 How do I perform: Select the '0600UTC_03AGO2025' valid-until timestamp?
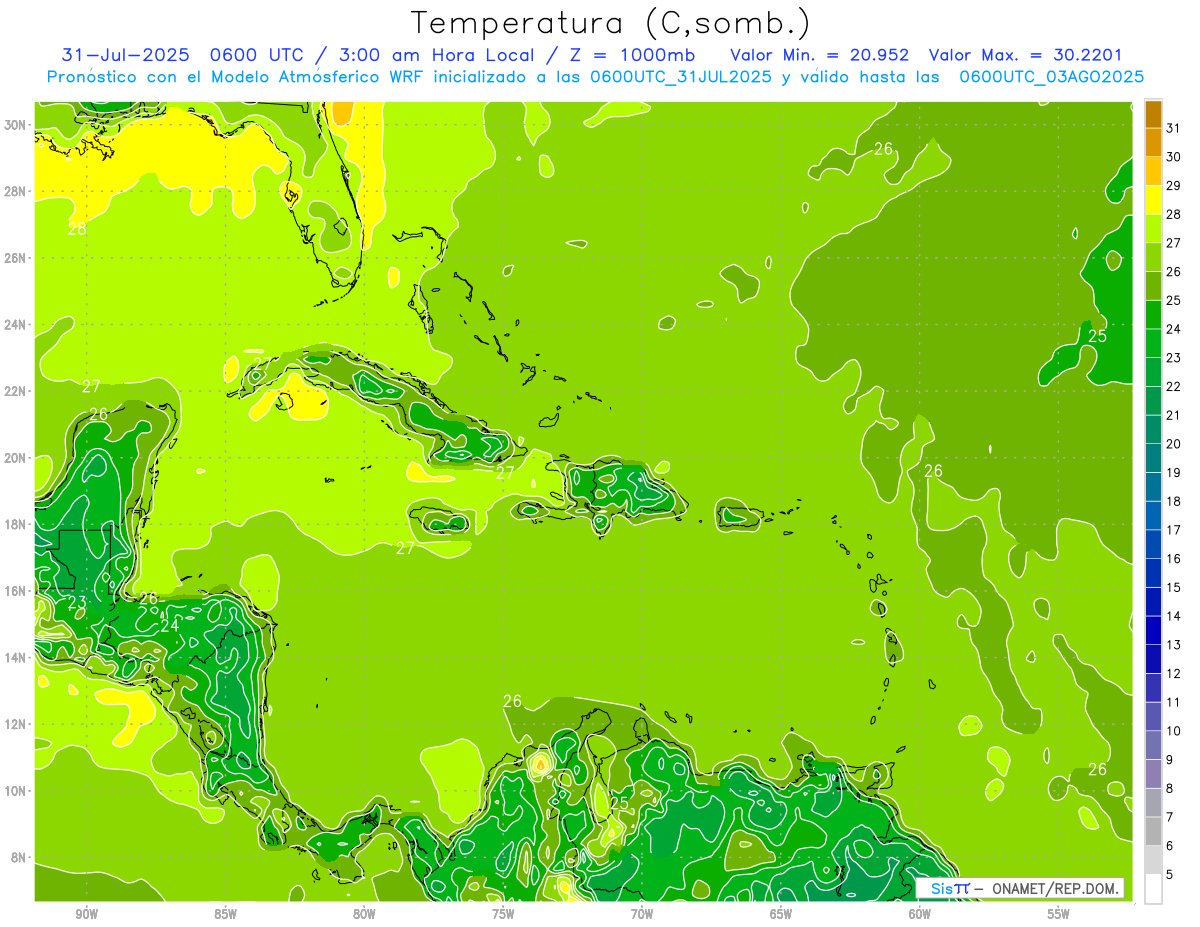pyautogui.click(x=1051, y=77)
